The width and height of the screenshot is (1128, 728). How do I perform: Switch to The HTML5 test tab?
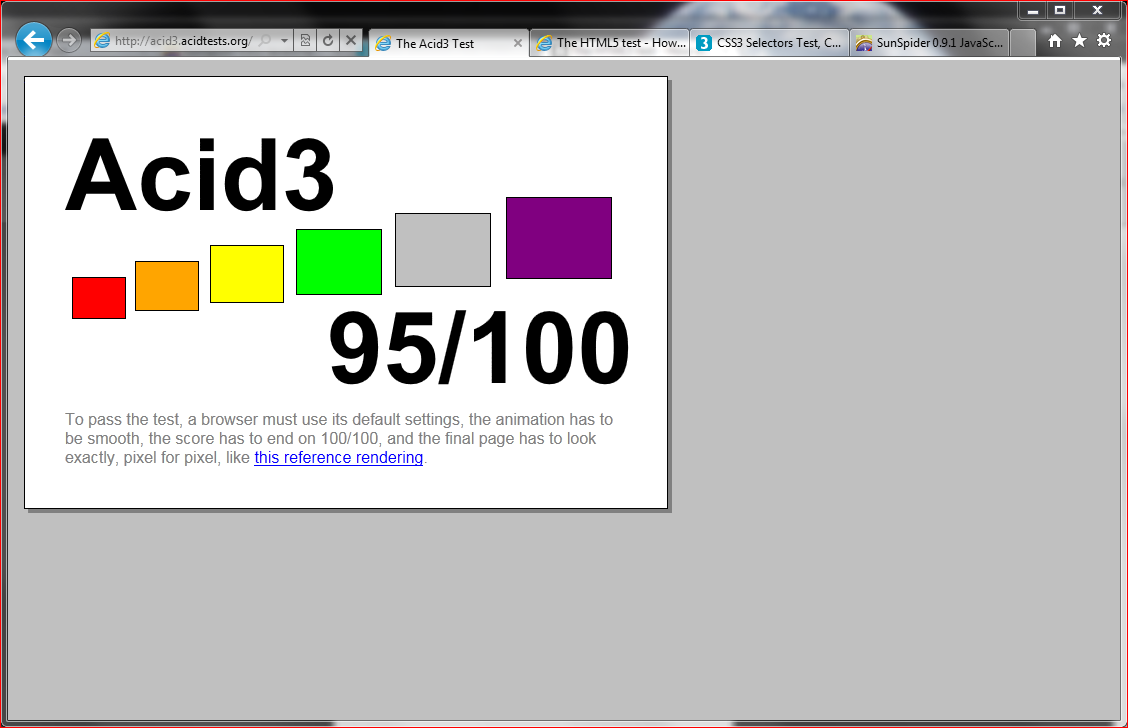pyautogui.click(x=610, y=43)
